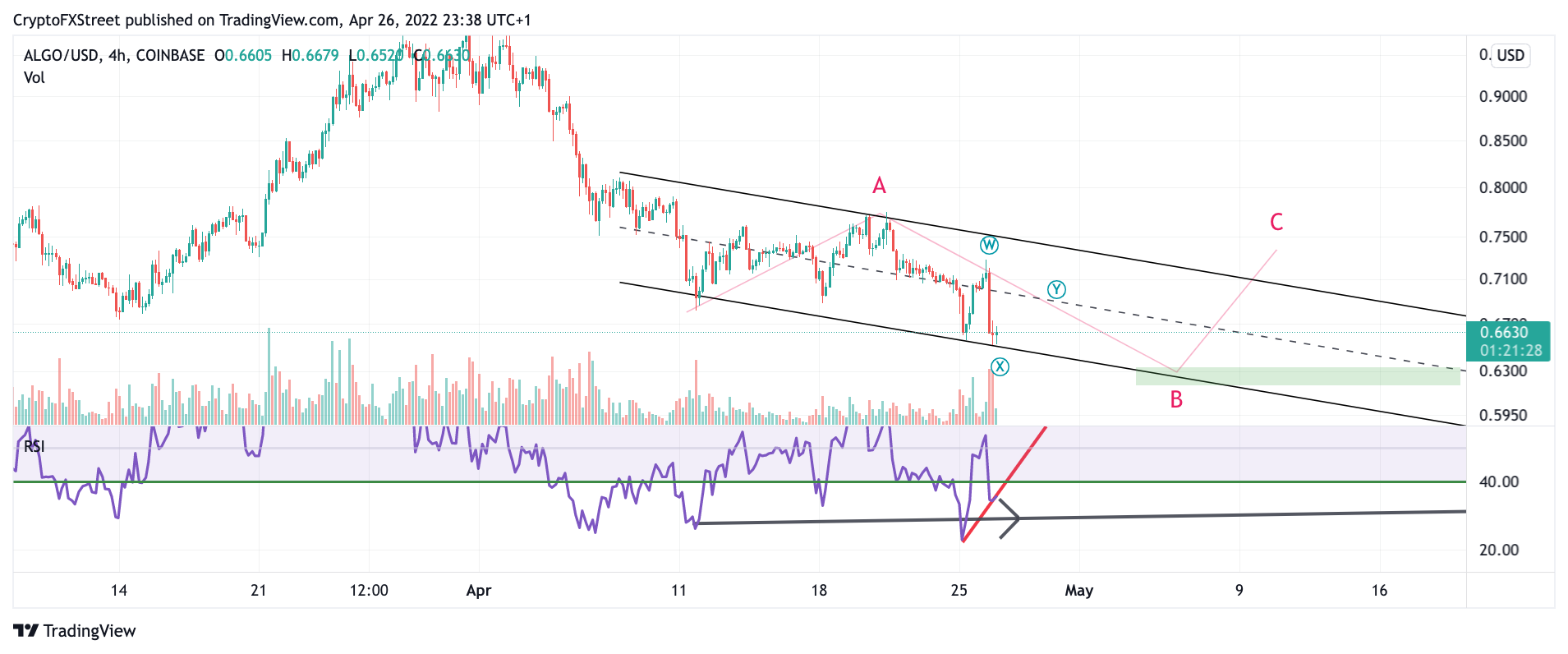Viewport: 1568px width, 654px height.
Task: Click the red C wave label
Action: (1276, 222)
